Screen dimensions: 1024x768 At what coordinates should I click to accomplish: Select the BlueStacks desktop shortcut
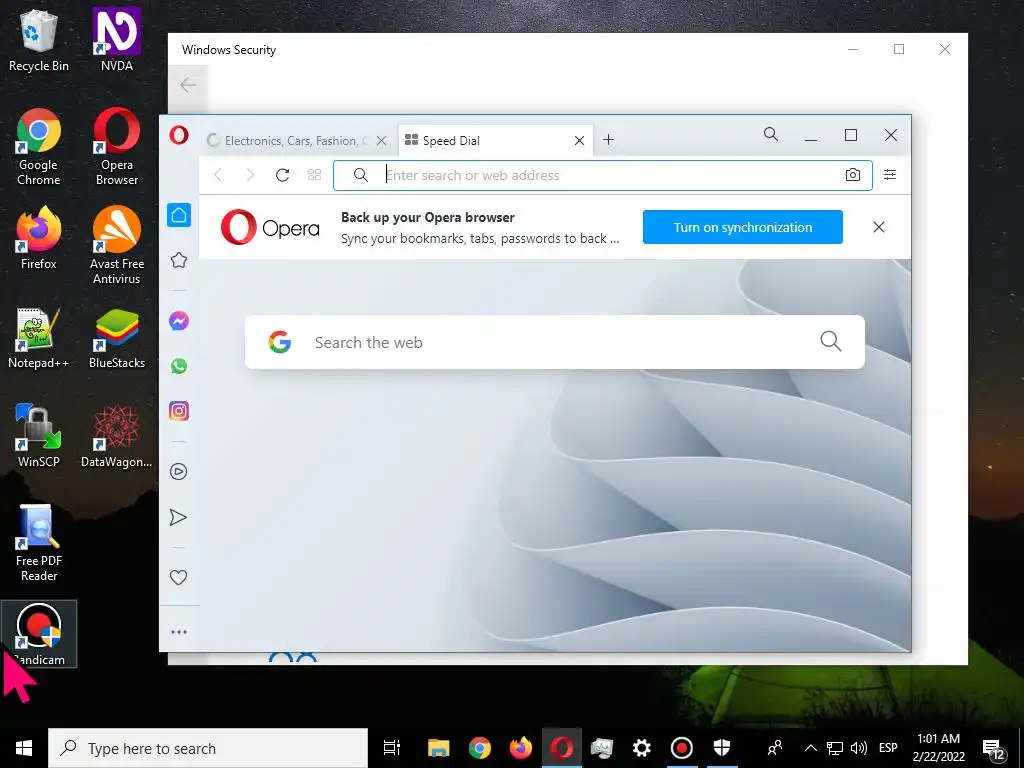[x=117, y=338]
